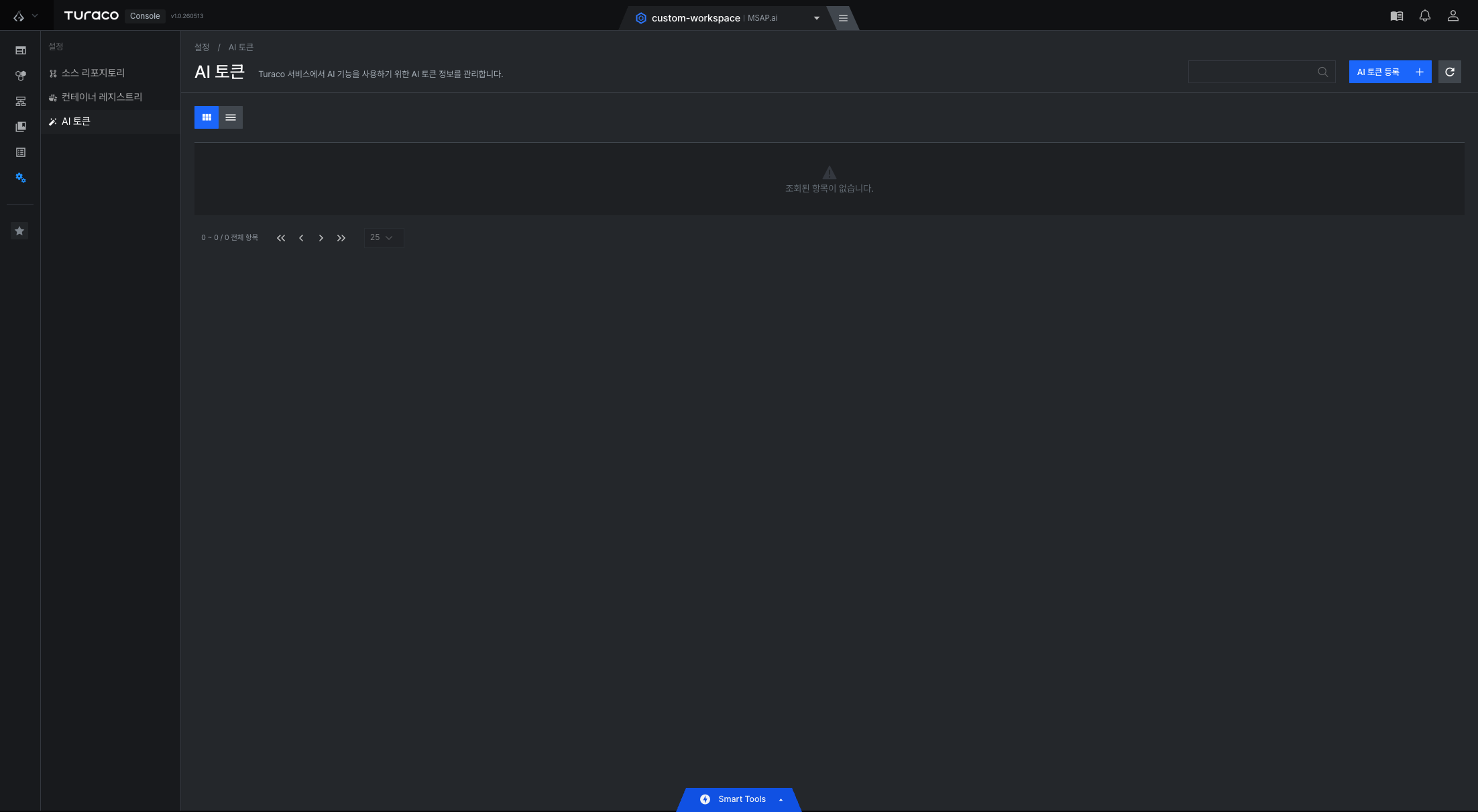Screen dimensions: 1478x812
Task: Open the documentation book icon
Action: pyautogui.click(x=1396, y=16)
